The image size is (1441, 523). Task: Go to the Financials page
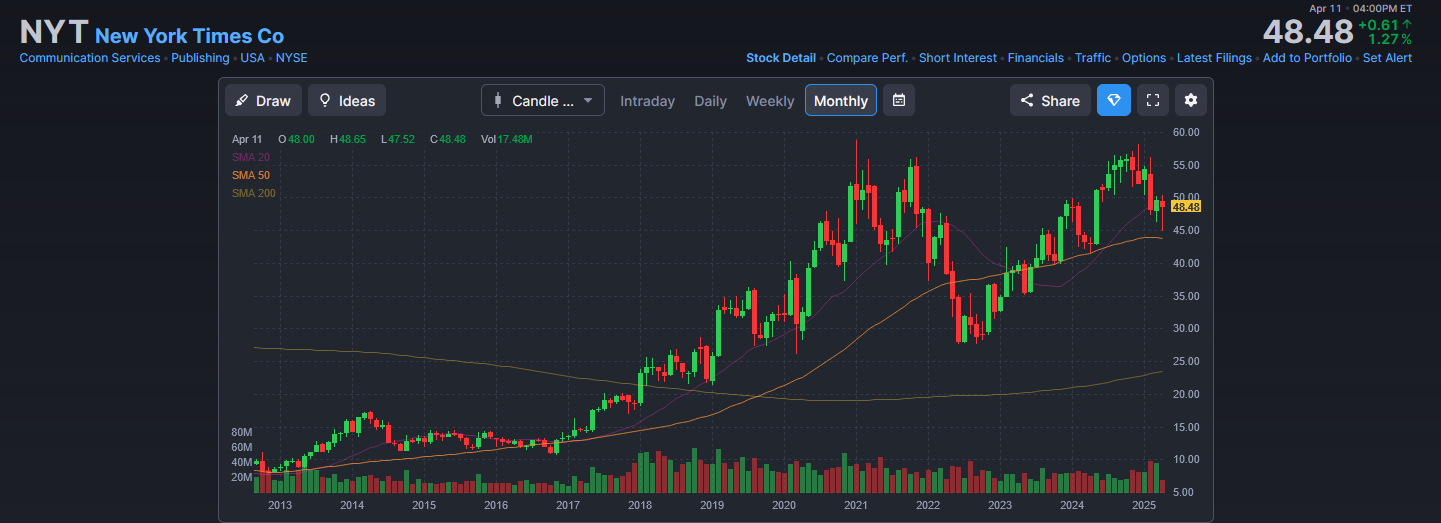tap(1035, 58)
